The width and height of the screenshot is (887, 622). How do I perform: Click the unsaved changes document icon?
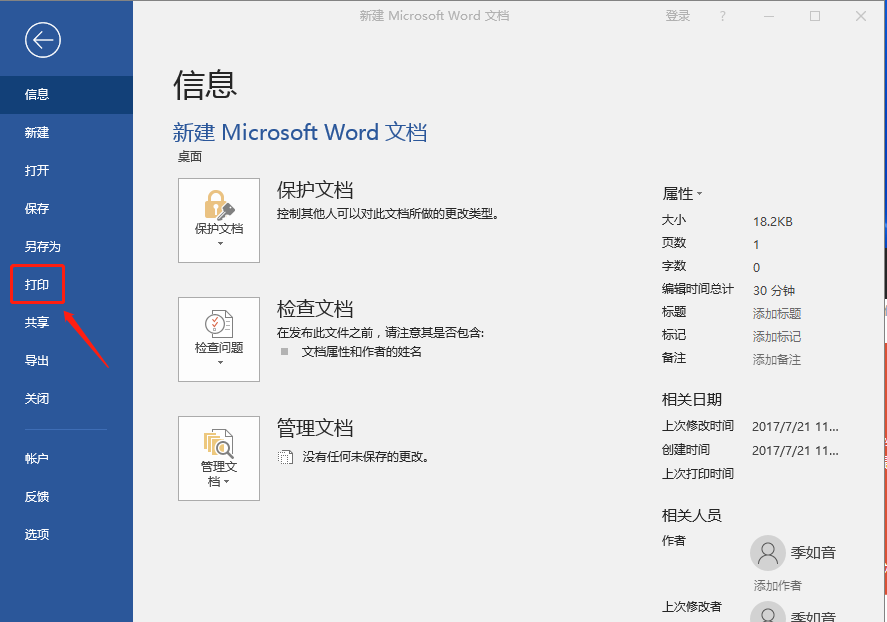(x=286, y=457)
